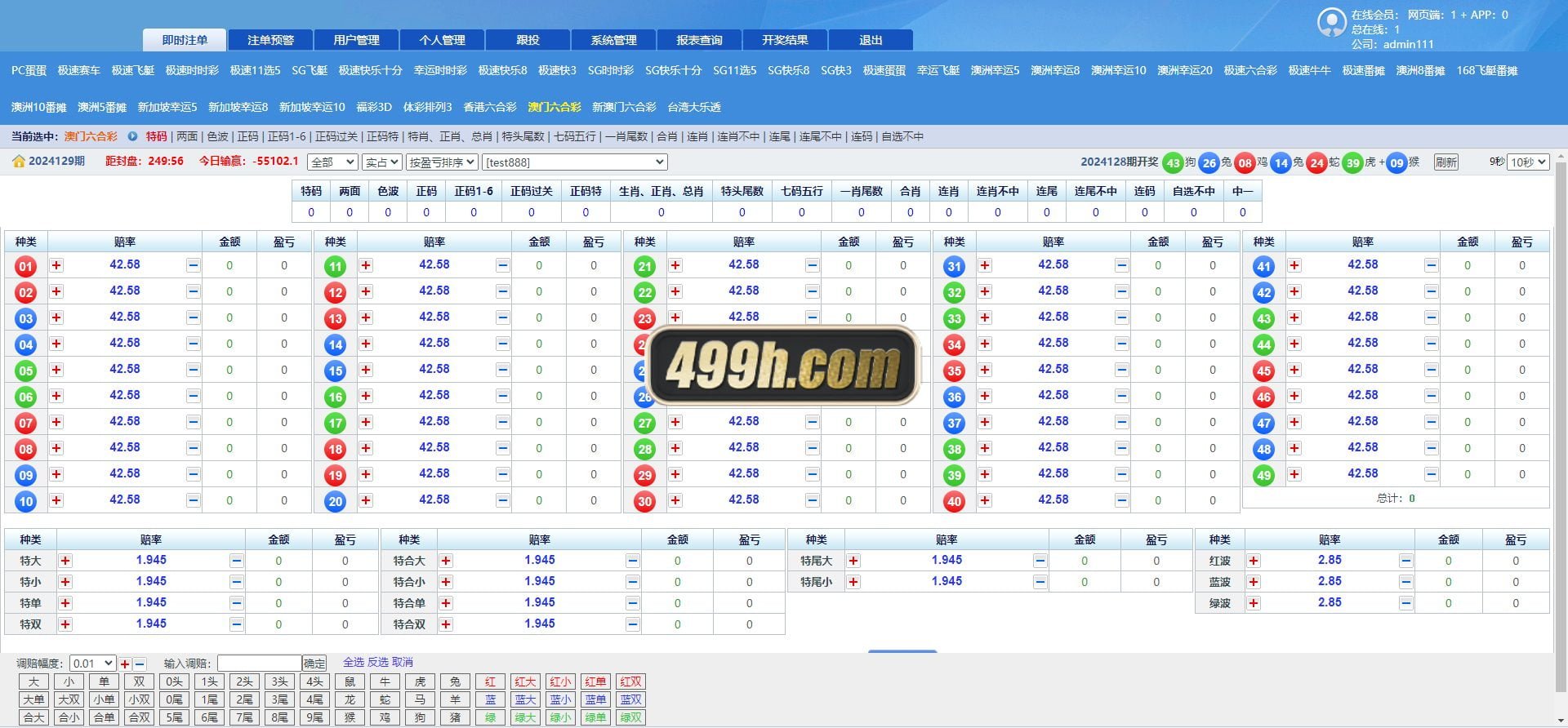Select green ball number 44
This screenshot has width=1568, height=728.
[x=1264, y=344]
